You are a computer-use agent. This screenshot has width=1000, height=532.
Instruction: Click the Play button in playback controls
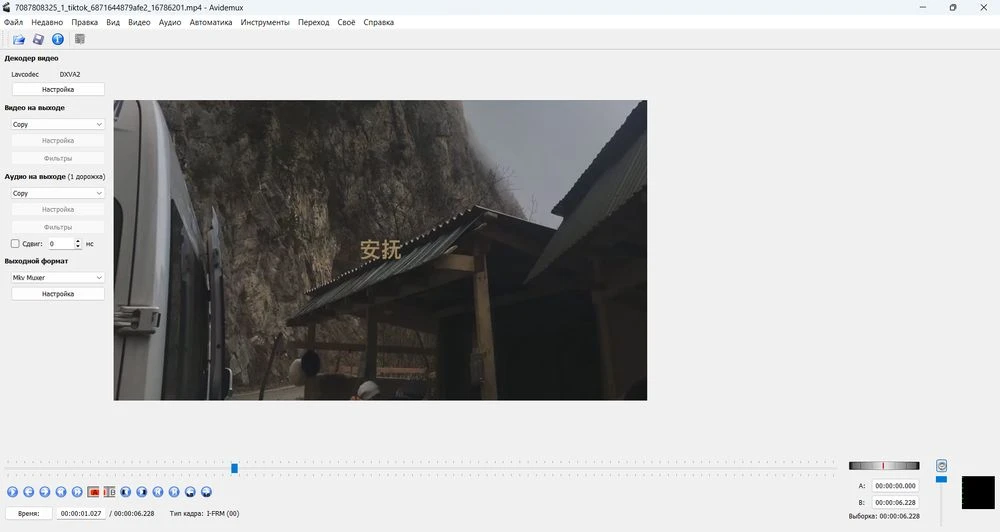coord(12,492)
